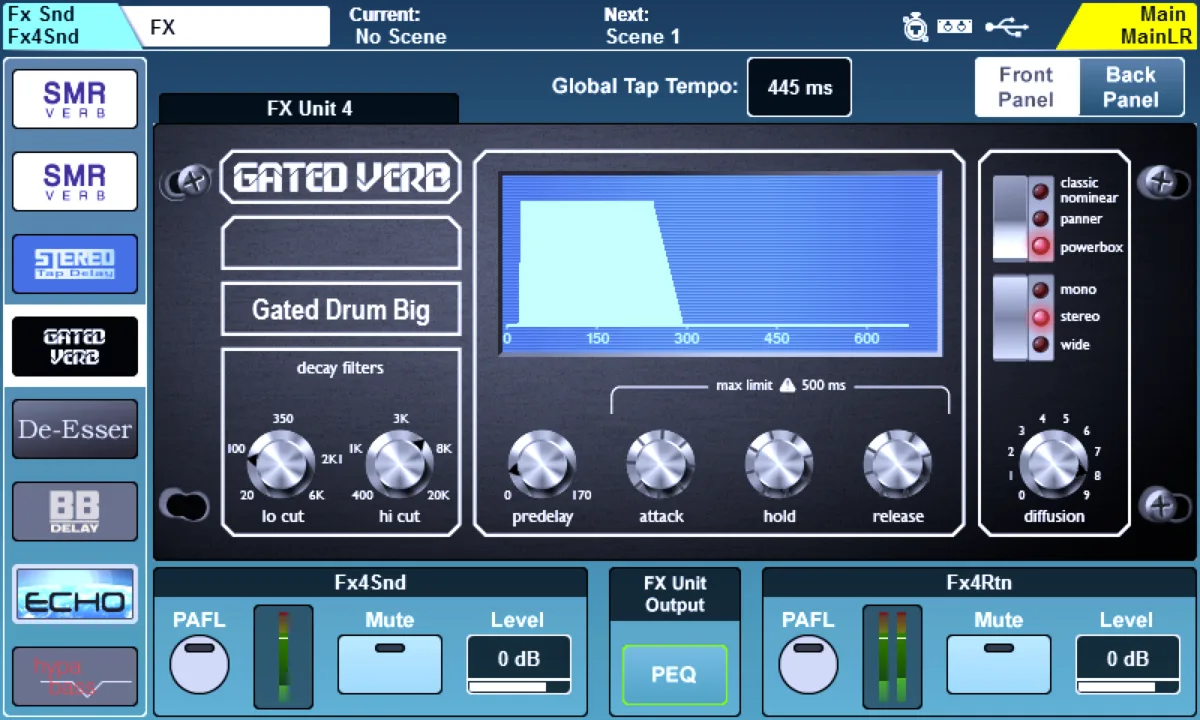Adjust the lo cut knob
The image size is (1200, 720).
[281, 465]
